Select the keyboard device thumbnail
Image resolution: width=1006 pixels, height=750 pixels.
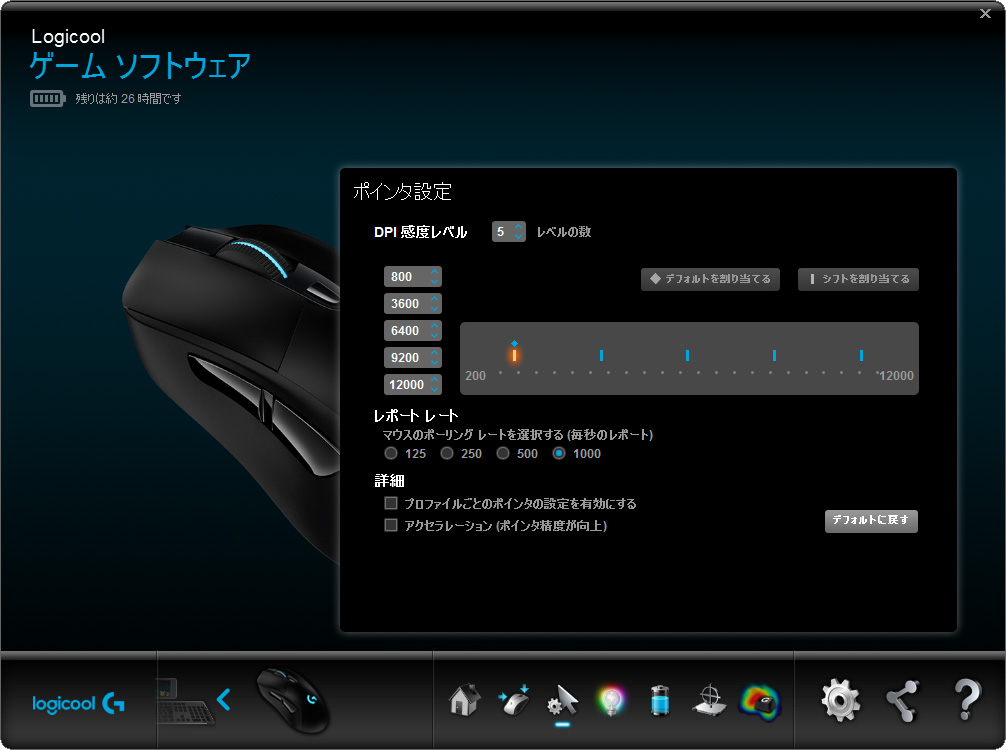(x=185, y=702)
